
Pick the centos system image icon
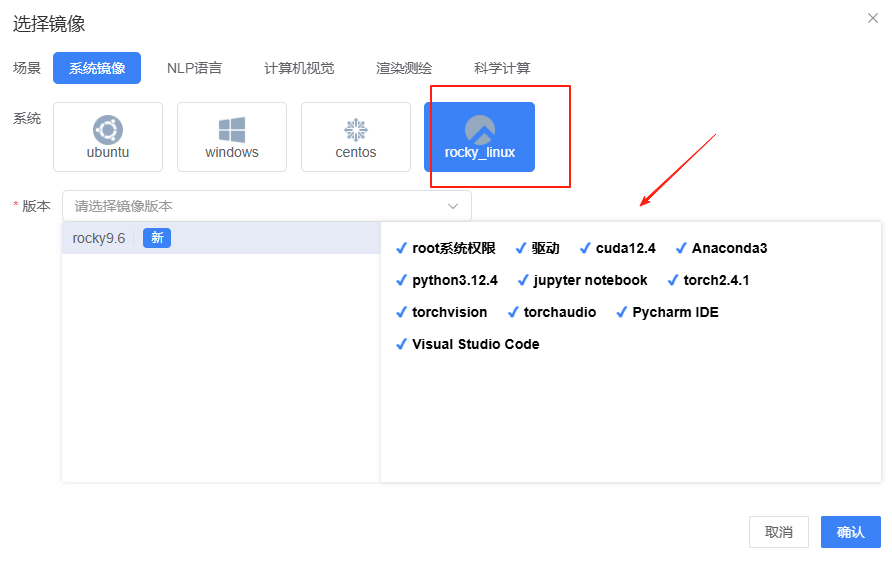pyautogui.click(x=356, y=130)
